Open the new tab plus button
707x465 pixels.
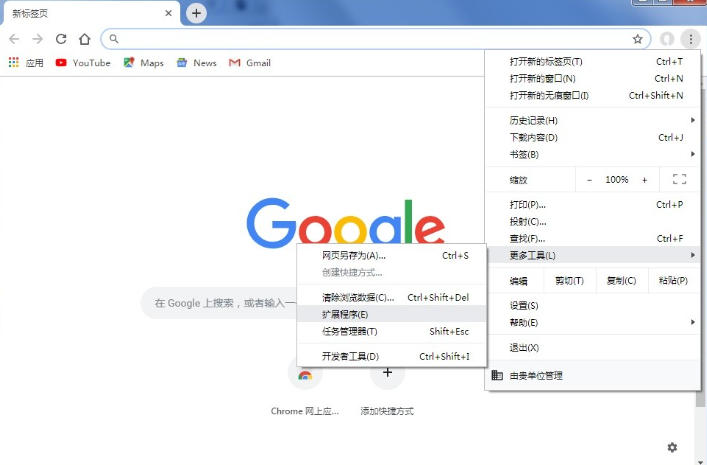click(x=197, y=13)
